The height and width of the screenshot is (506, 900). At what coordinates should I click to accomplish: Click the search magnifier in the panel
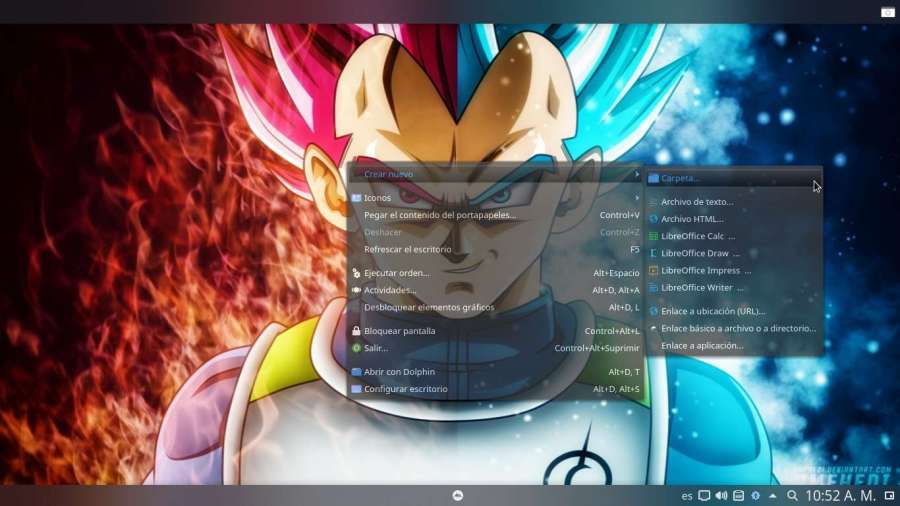(792, 495)
